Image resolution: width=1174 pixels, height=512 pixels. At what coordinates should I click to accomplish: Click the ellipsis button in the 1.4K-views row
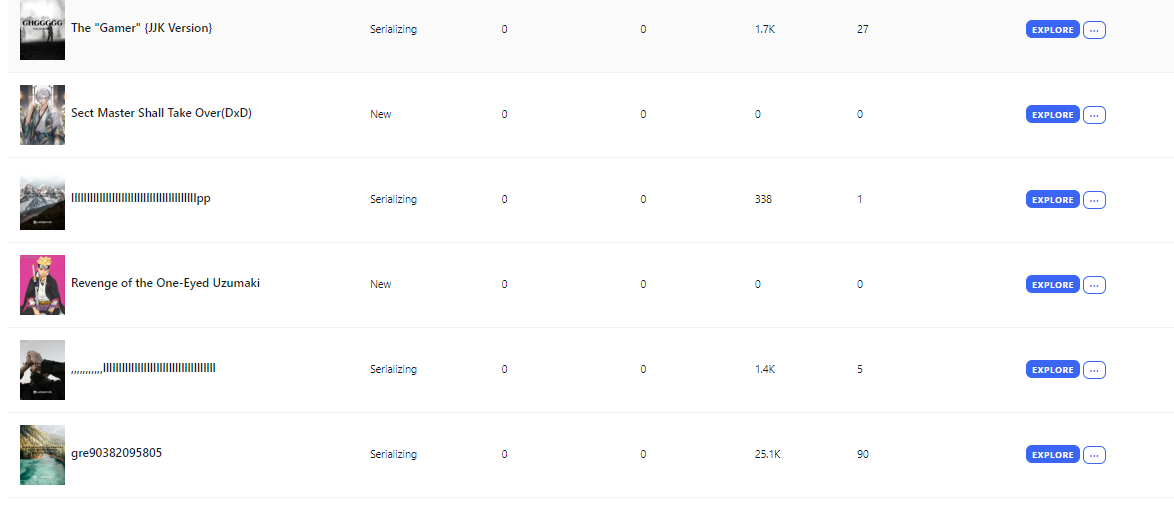[x=1094, y=370]
